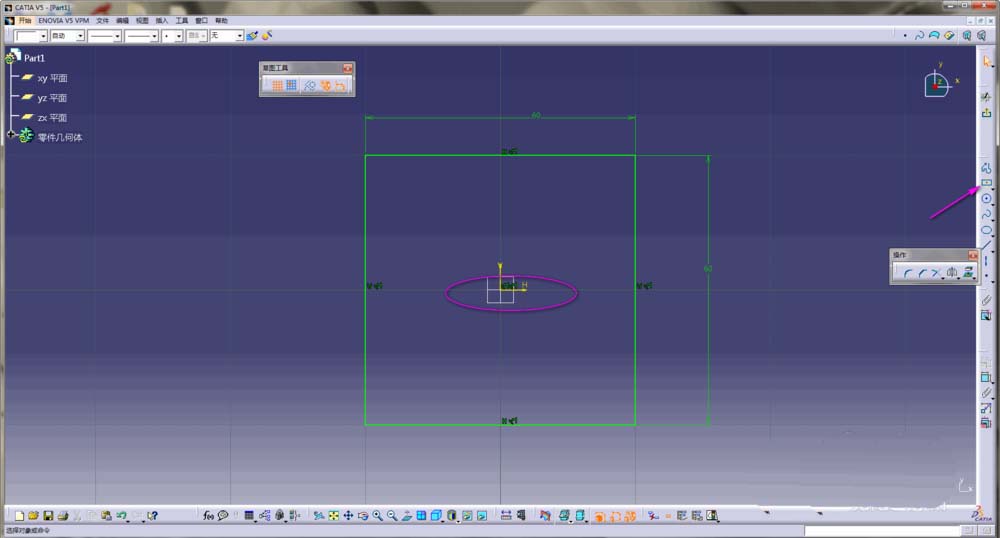Open the 无 layer dropdown

pyautogui.click(x=240, y=36)
